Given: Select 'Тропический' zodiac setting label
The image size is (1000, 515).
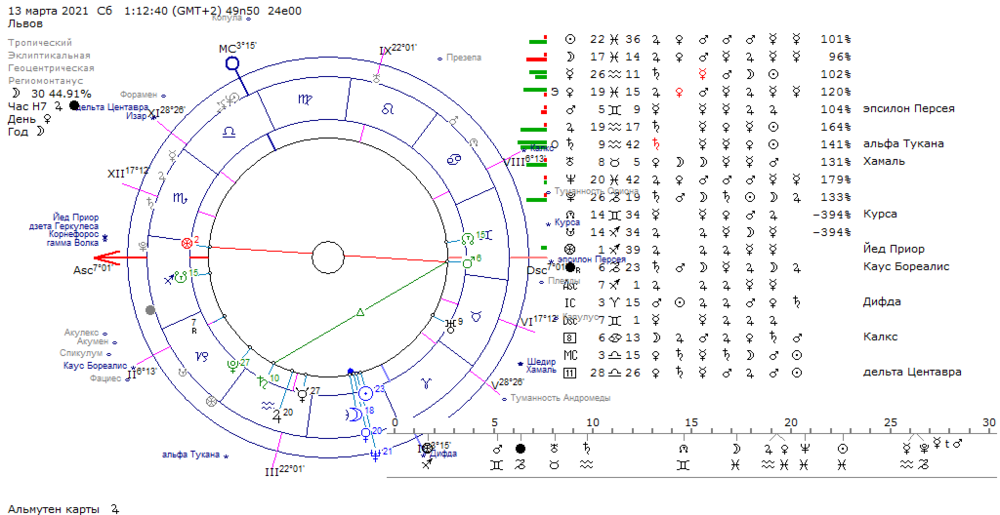Looking at the screenshot, I should 40,42.
